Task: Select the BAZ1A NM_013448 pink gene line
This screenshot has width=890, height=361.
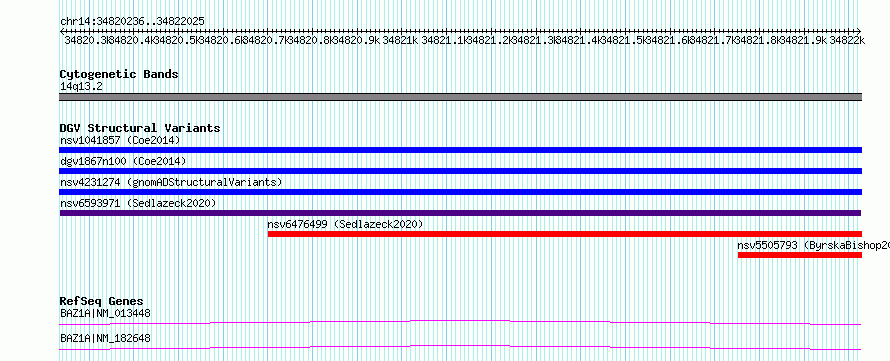Action: pos(460,322)
